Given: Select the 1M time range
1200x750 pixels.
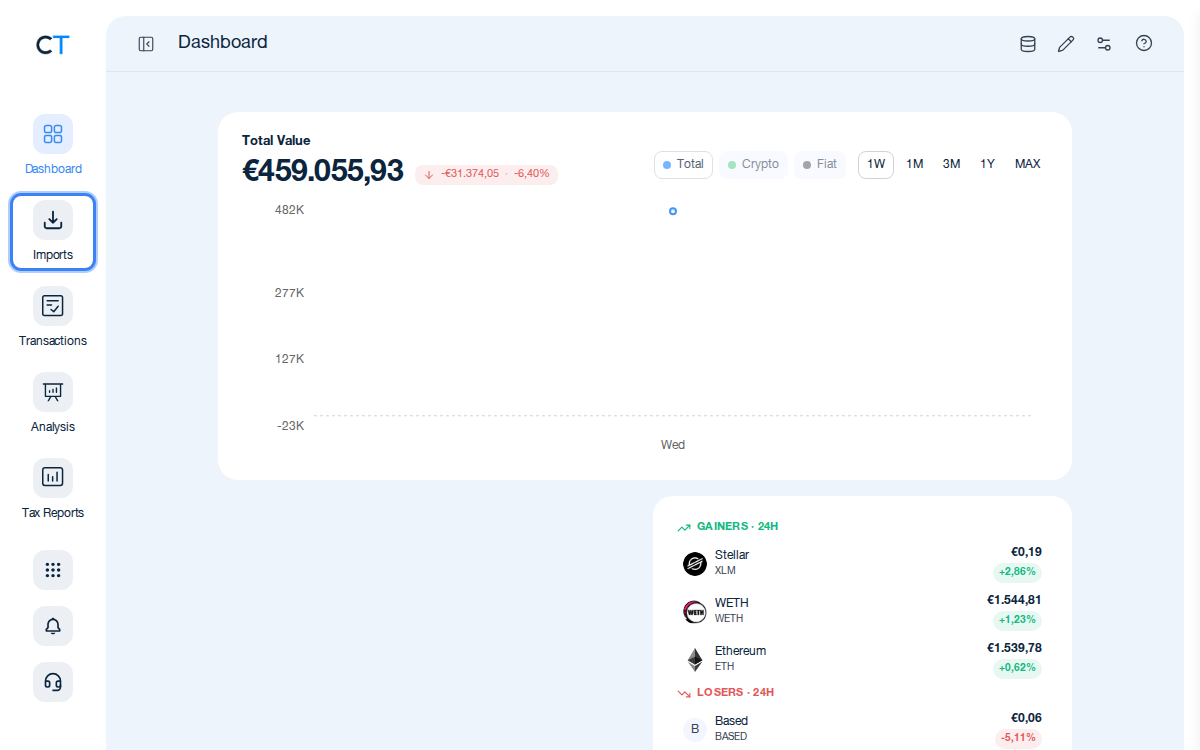Looking at the screenshot, I should [x=915, y=165].
